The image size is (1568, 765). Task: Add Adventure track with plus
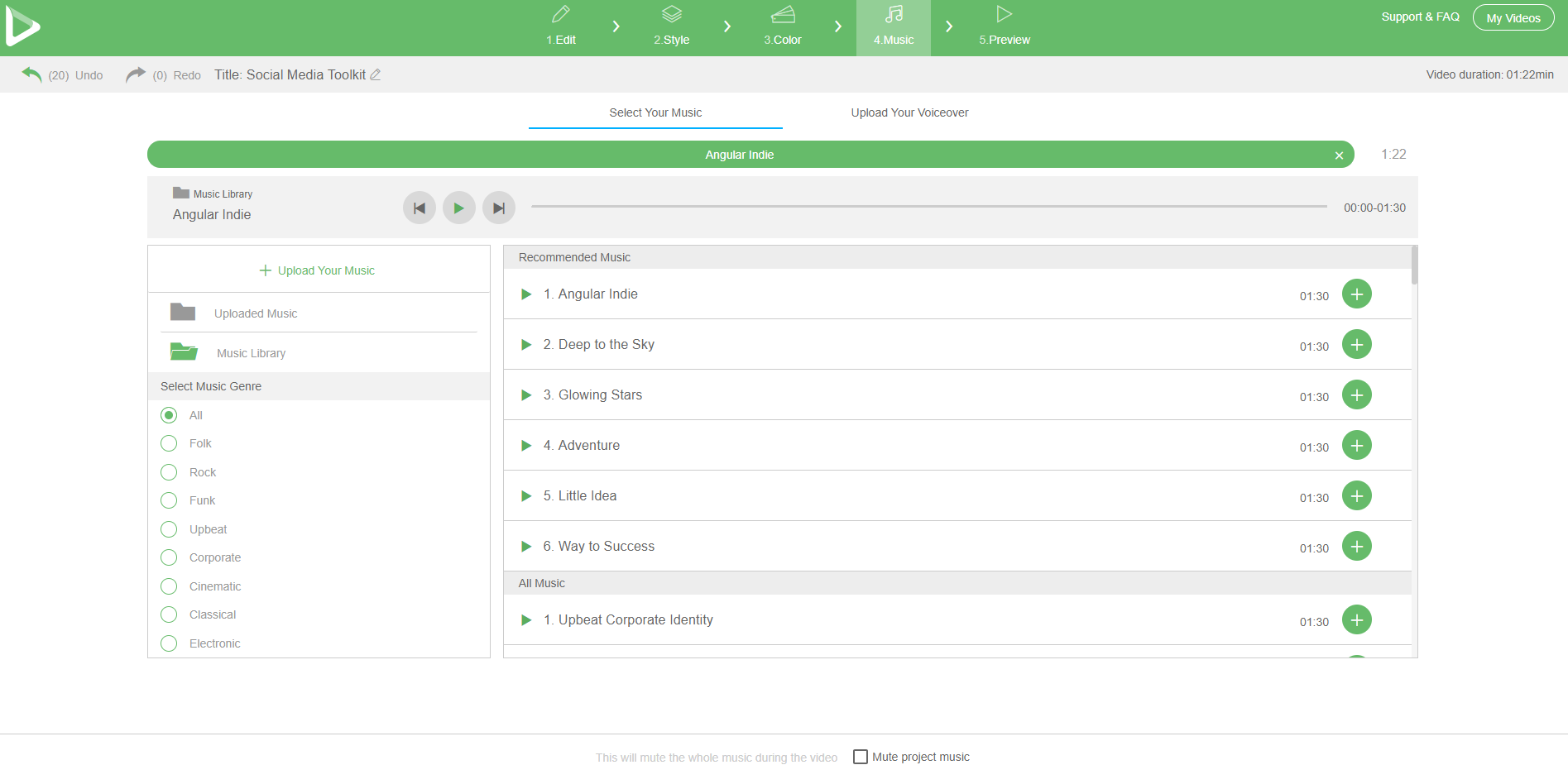pyautogui.click(x=1357, y=445)
